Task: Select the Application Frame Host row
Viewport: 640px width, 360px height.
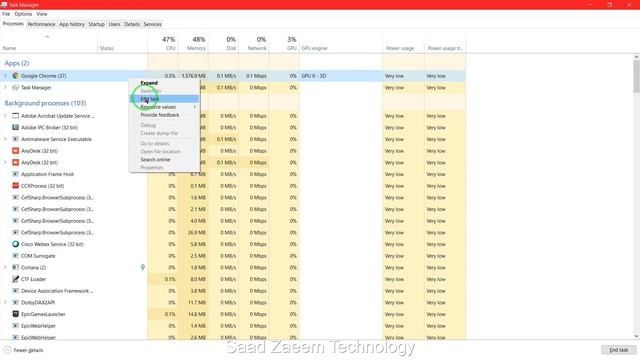Action: click(x=233, y=174)
